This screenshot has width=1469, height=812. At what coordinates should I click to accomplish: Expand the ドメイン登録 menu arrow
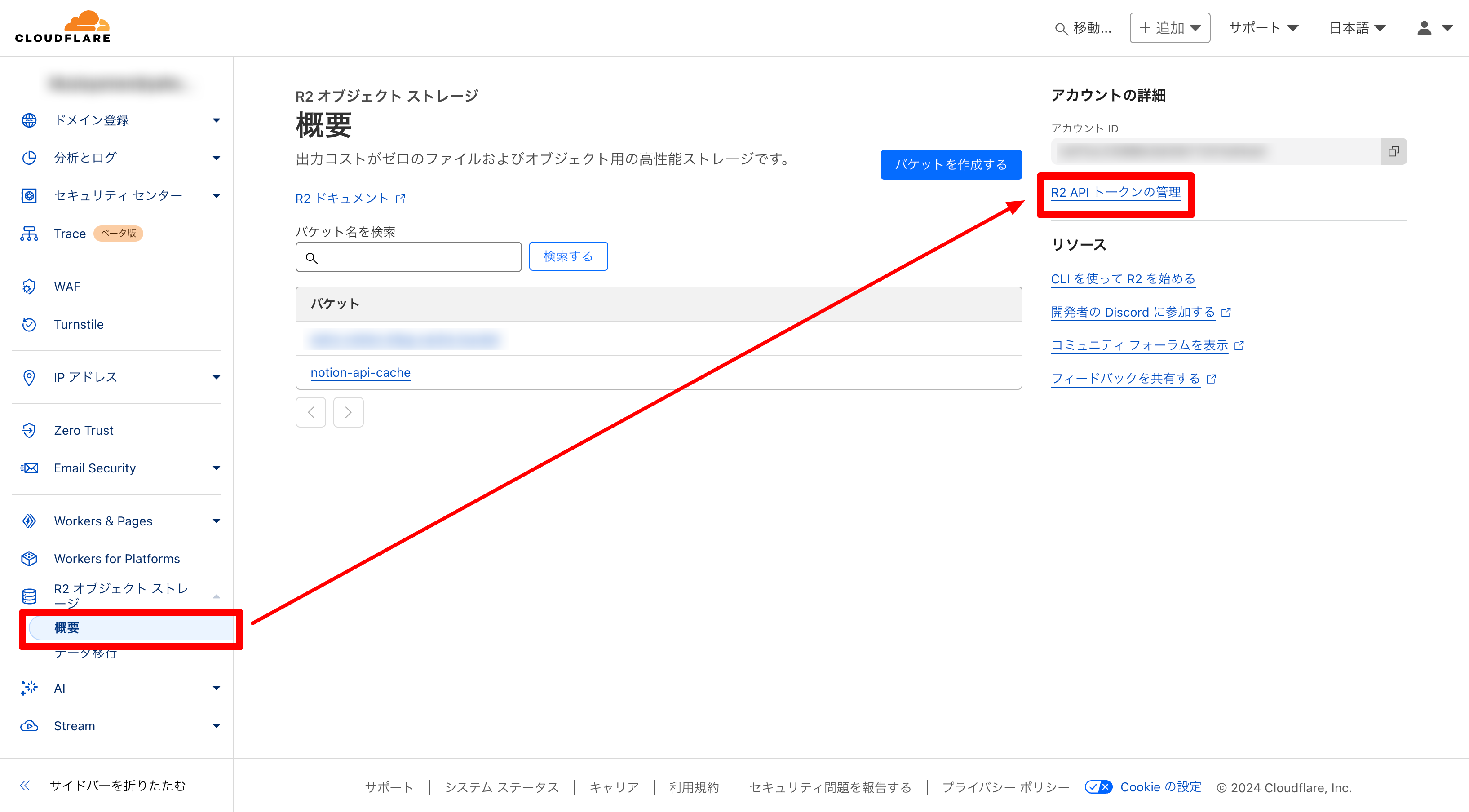[x=216, y=120]
